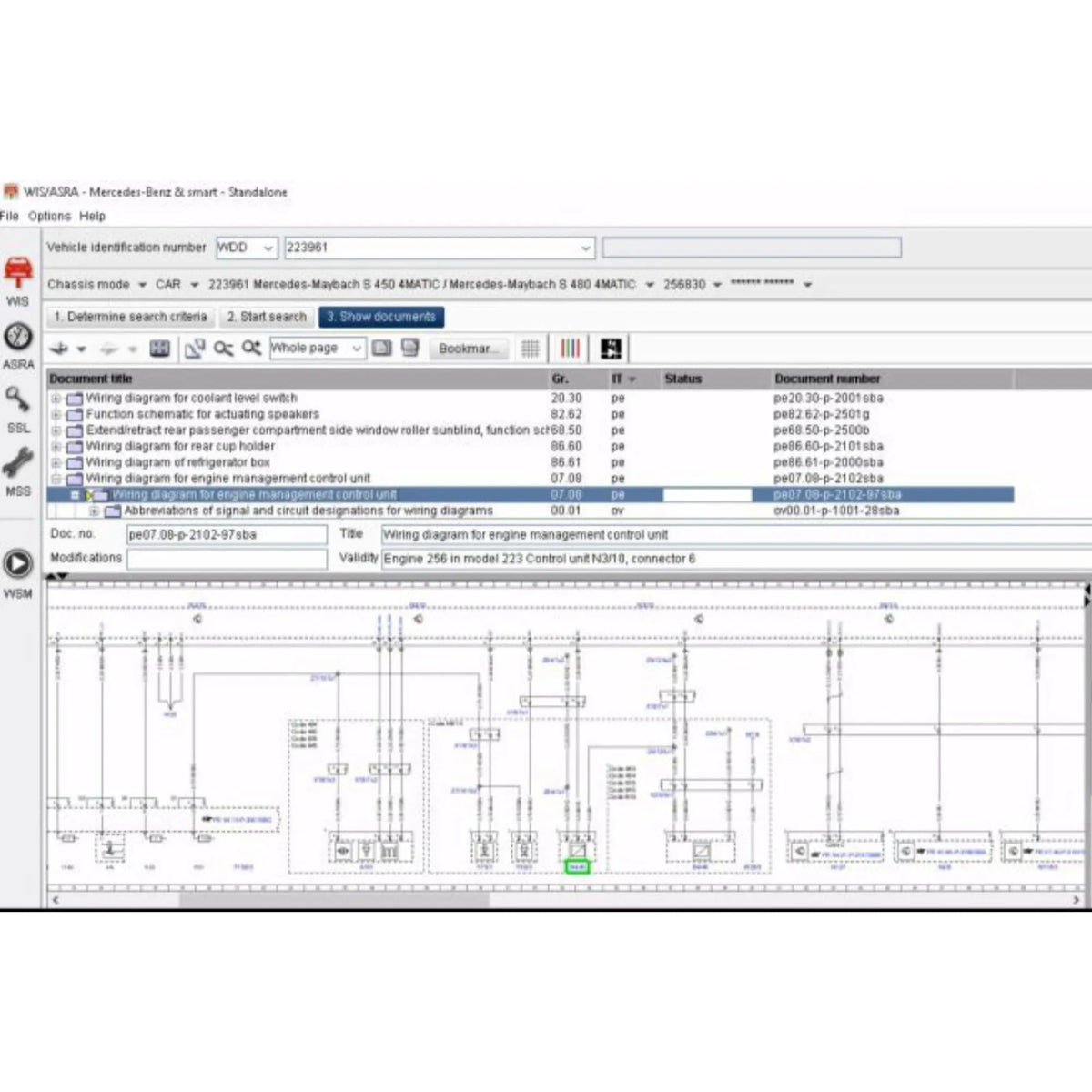Expand the Wiring diagram for coolant level switch folder
This screenshot has height=1092, width=1092.
tap(56, 398)
